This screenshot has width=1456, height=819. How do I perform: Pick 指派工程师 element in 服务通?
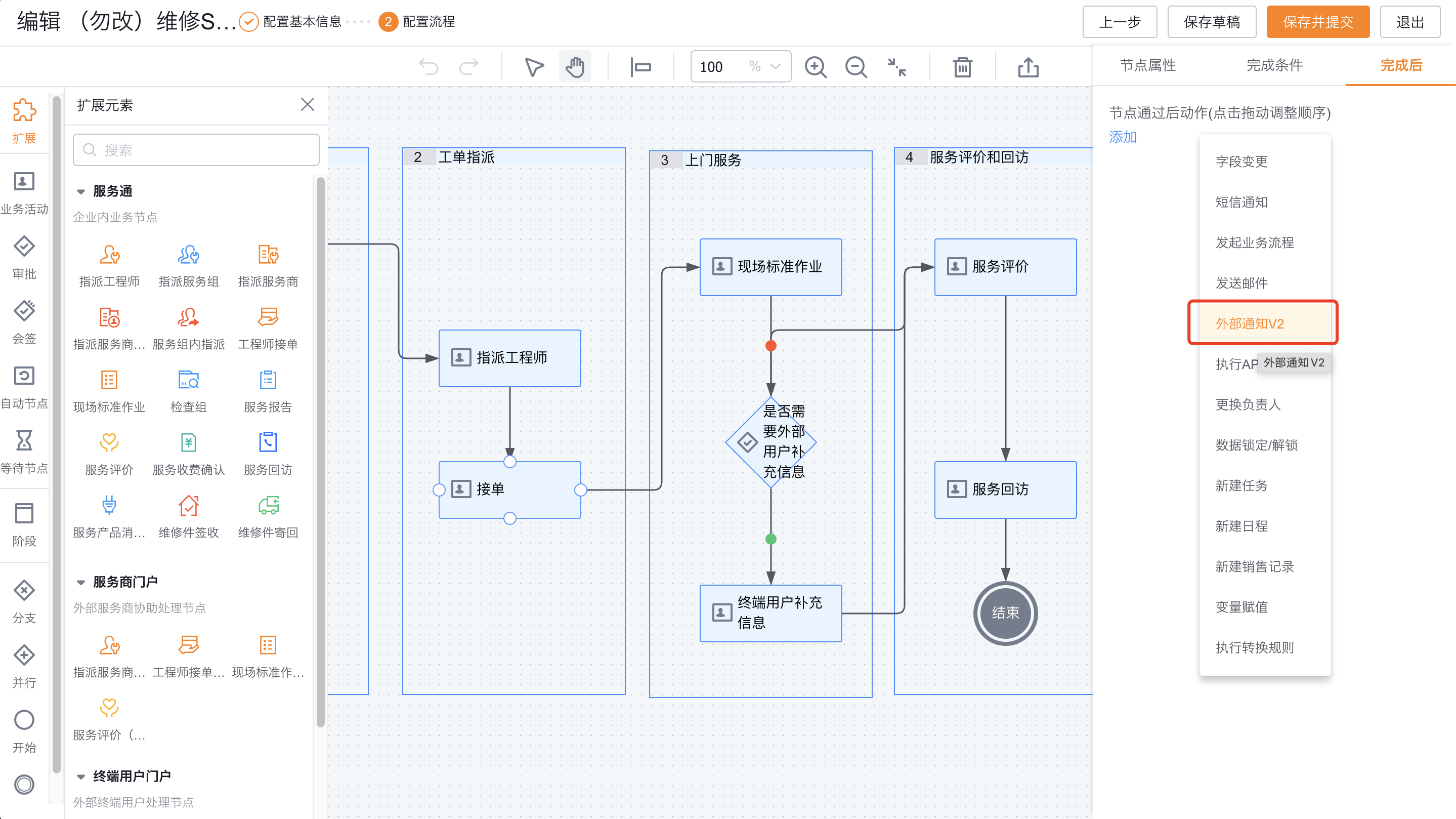109,265
